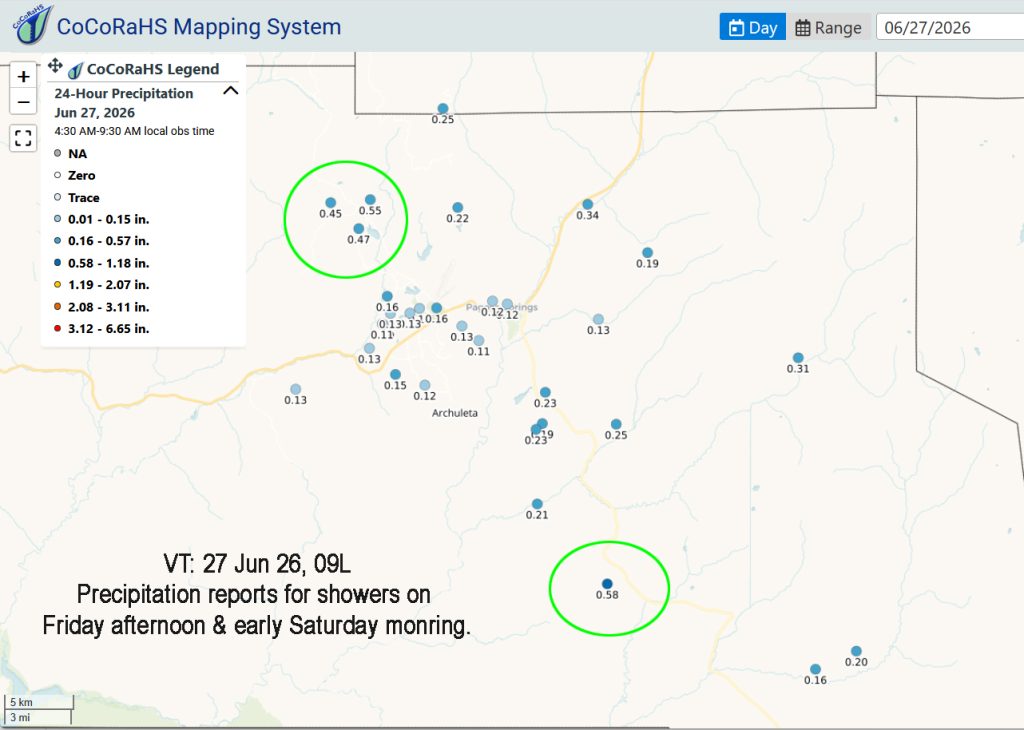The image size is (1024, 730).
Task: Zoom out of the map
Action: click(24, 102)
